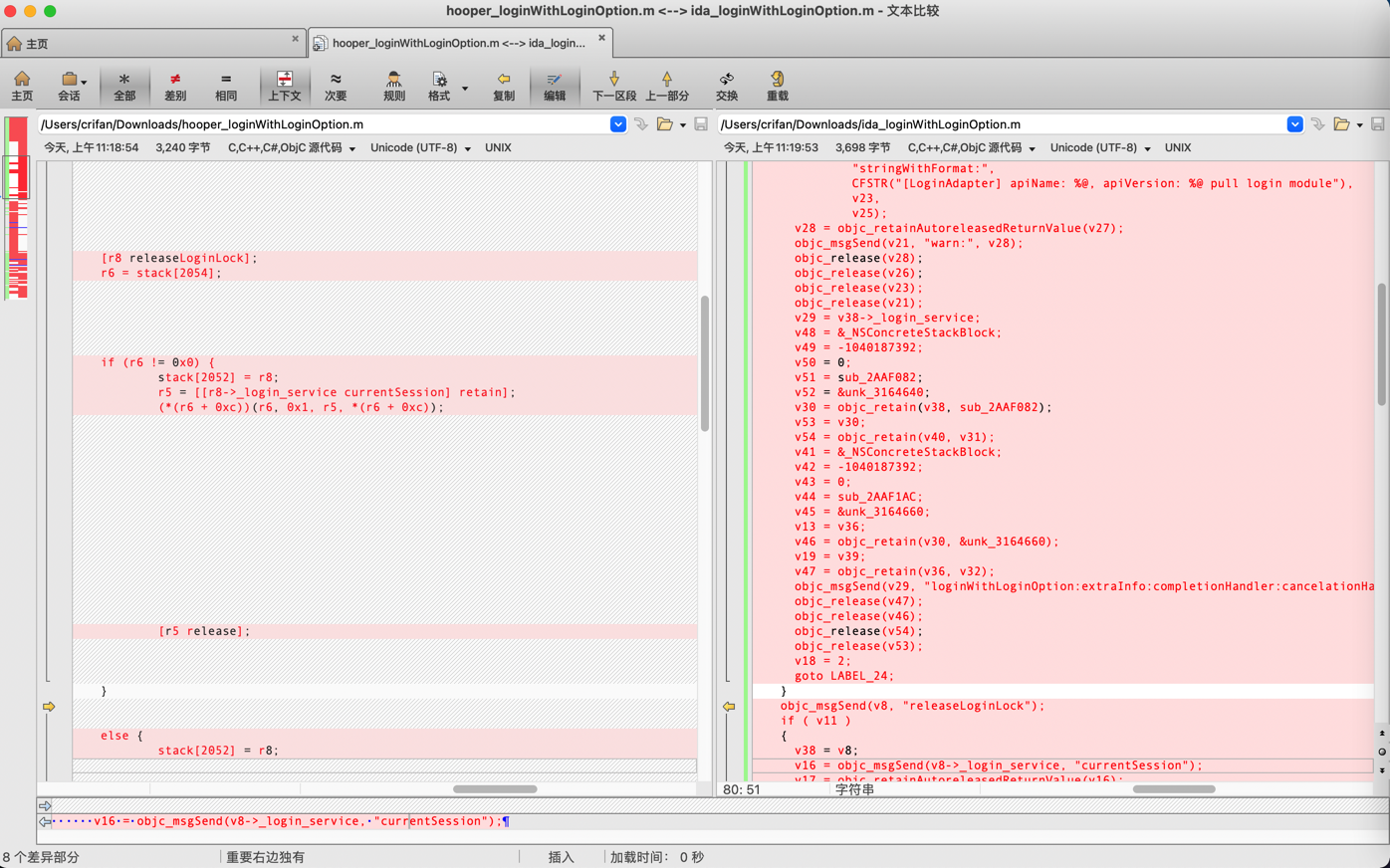Click the left-arrow icon of the lower detail line
The image size is (1390, 868).
[45, 822]
